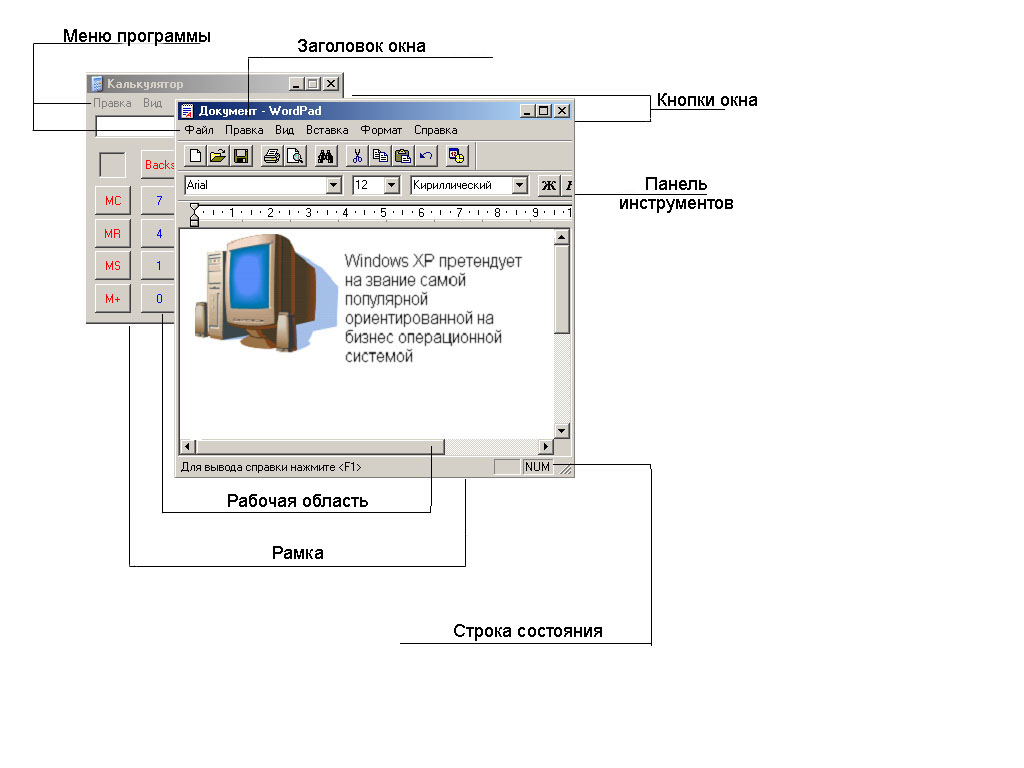
Task: Click the MC button in the Calculator
Action: [x=113, y=200]
